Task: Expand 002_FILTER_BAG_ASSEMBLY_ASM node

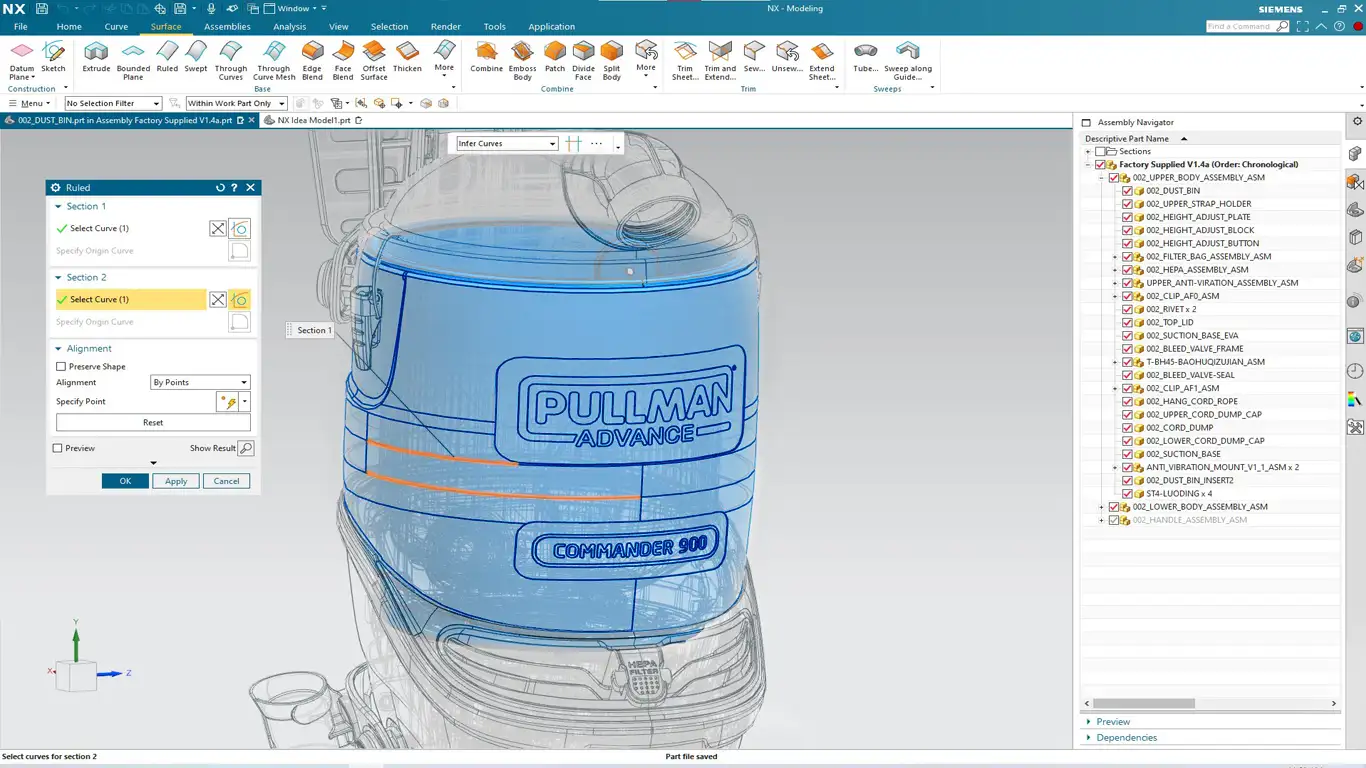Action: point(1115,257)
